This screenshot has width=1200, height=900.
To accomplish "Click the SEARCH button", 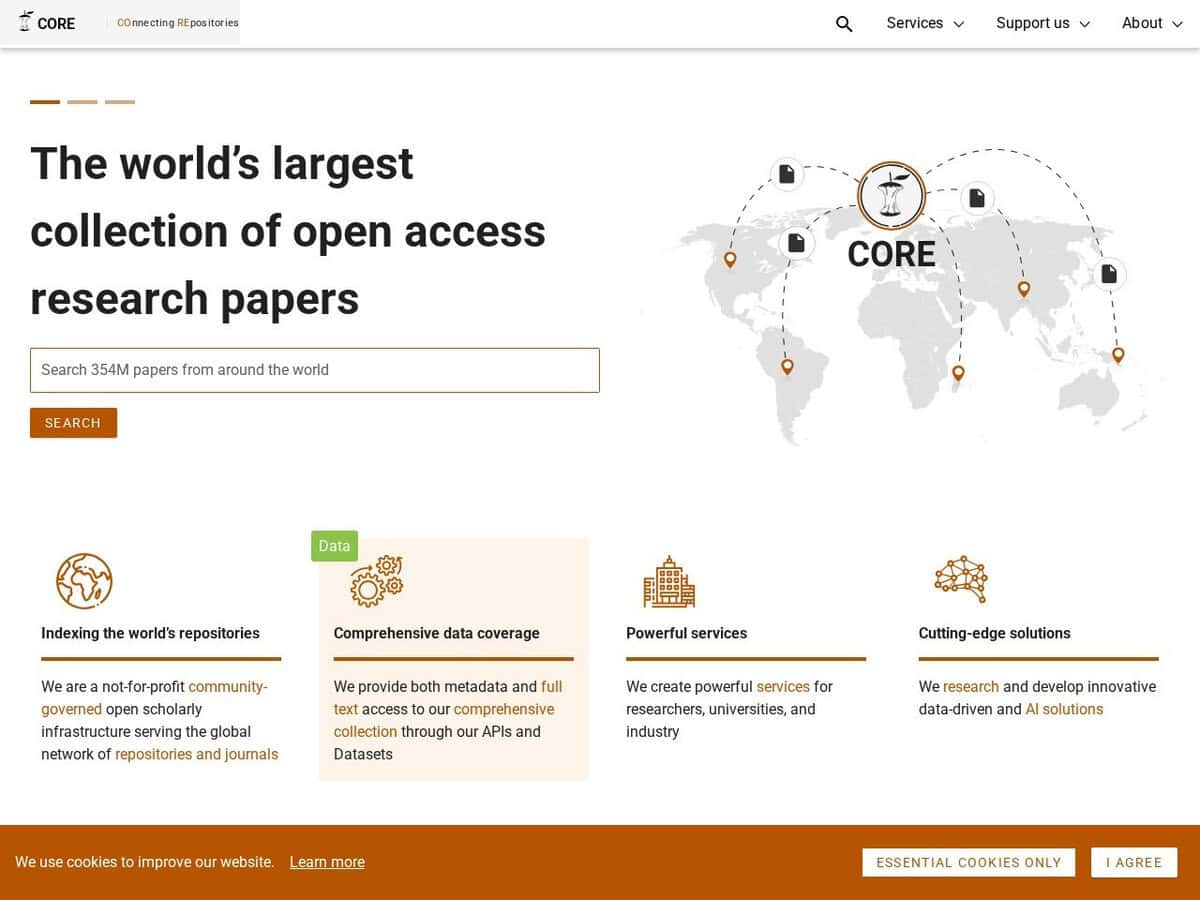I will click(x=73, y=423).
